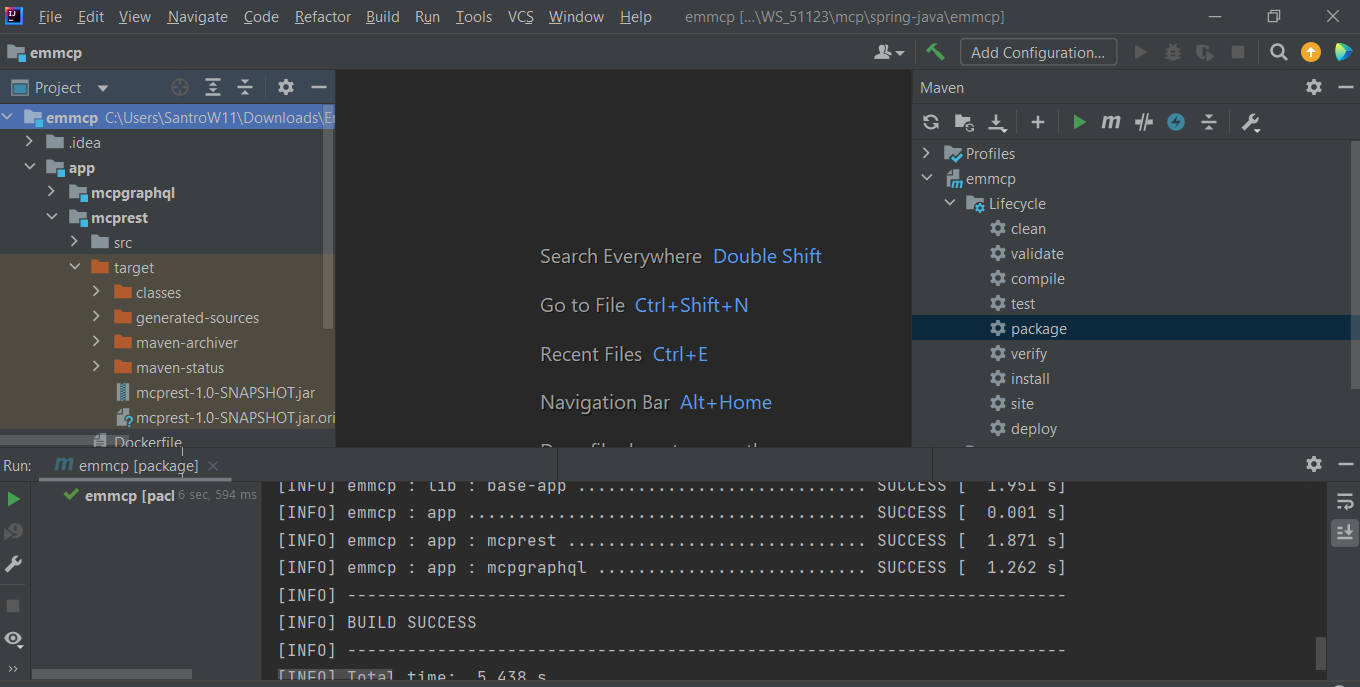Locate the opened file with the Project target icon
Screen dimensions: 1360x687
[x=180, y=87]
